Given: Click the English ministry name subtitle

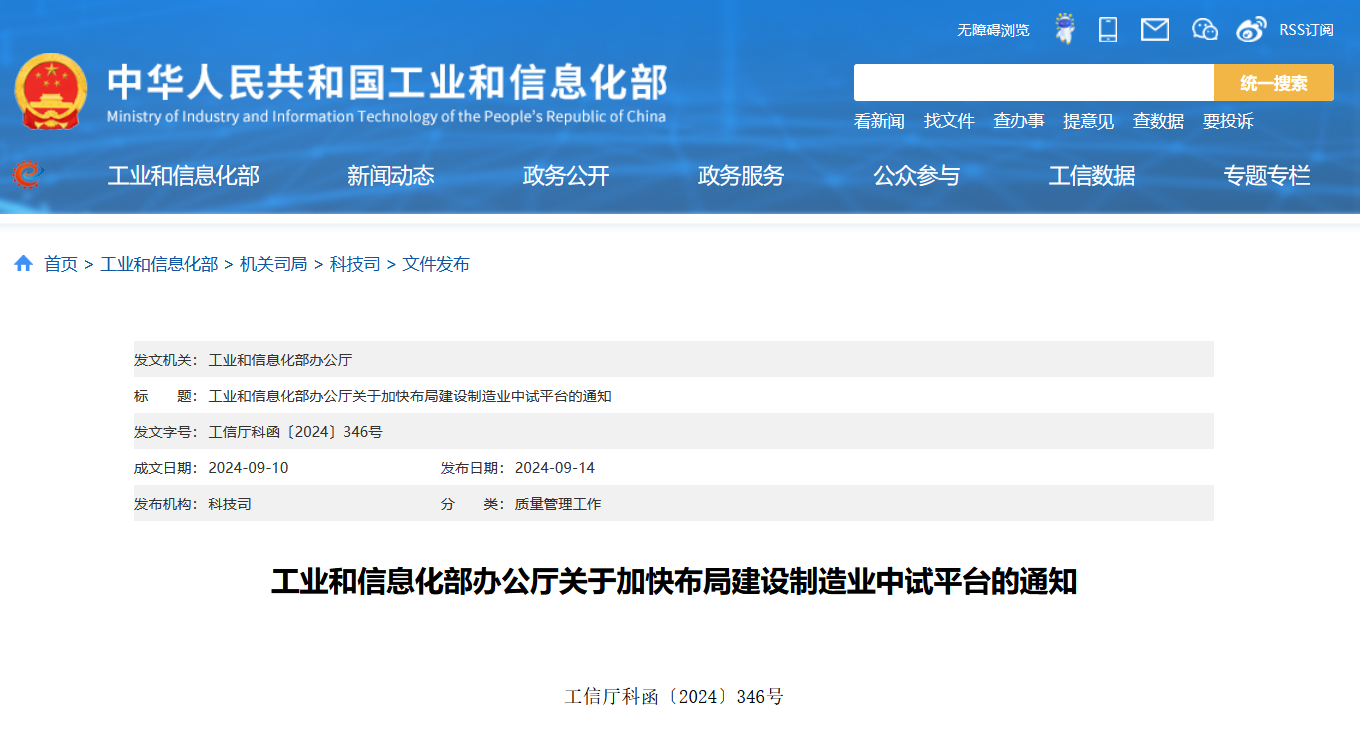Looking at the screenshot, I should [x=386, y=117].
